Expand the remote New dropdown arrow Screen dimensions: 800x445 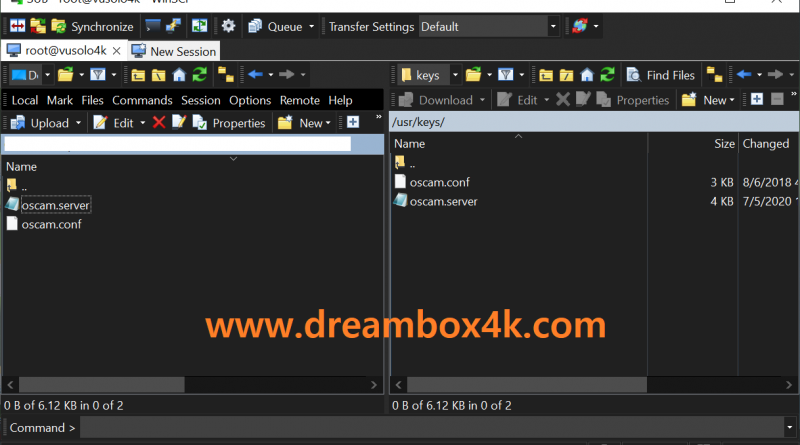pyautogui.click(x=732, y=100)
